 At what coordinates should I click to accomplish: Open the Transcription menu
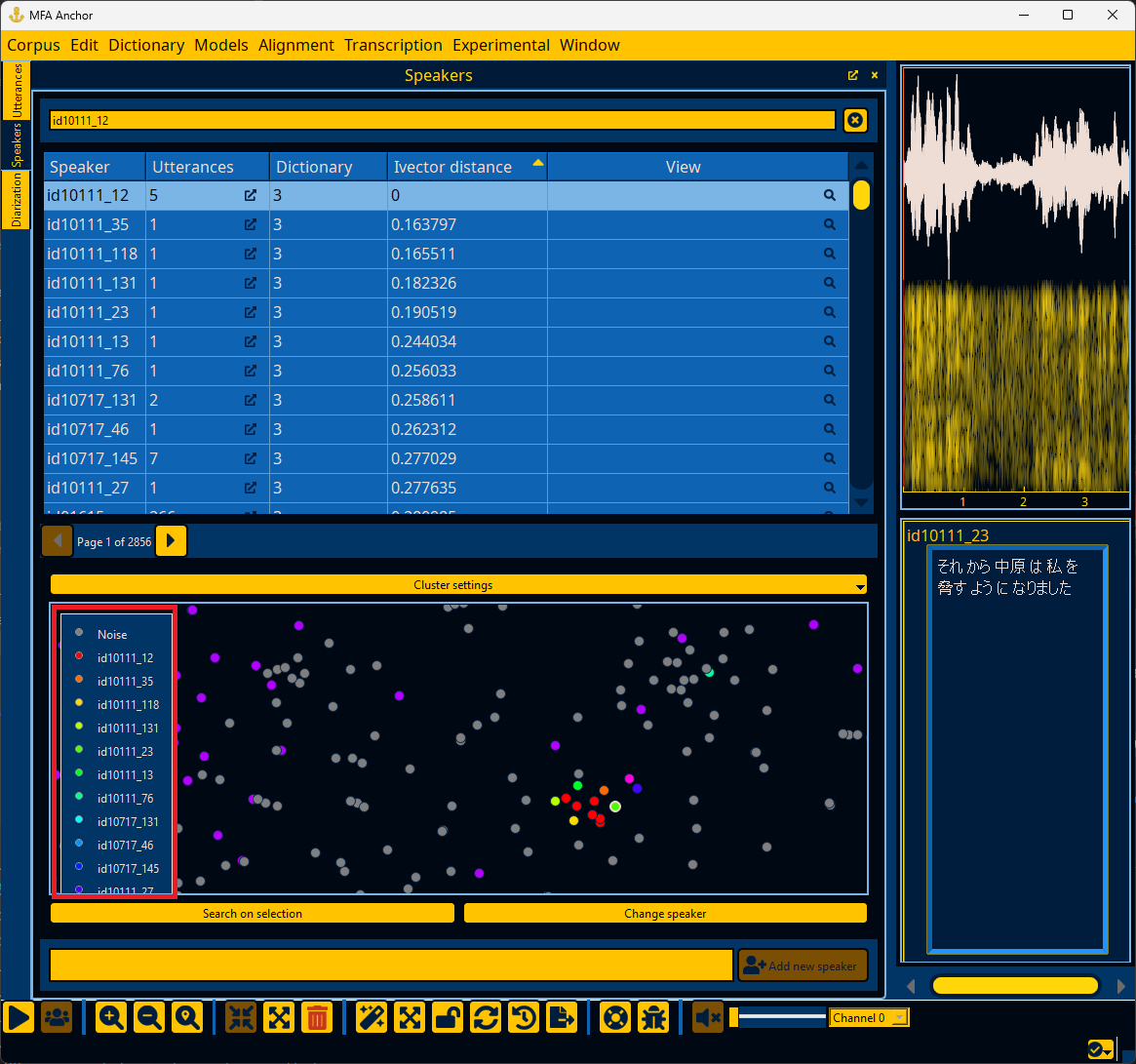coord(393,45)
